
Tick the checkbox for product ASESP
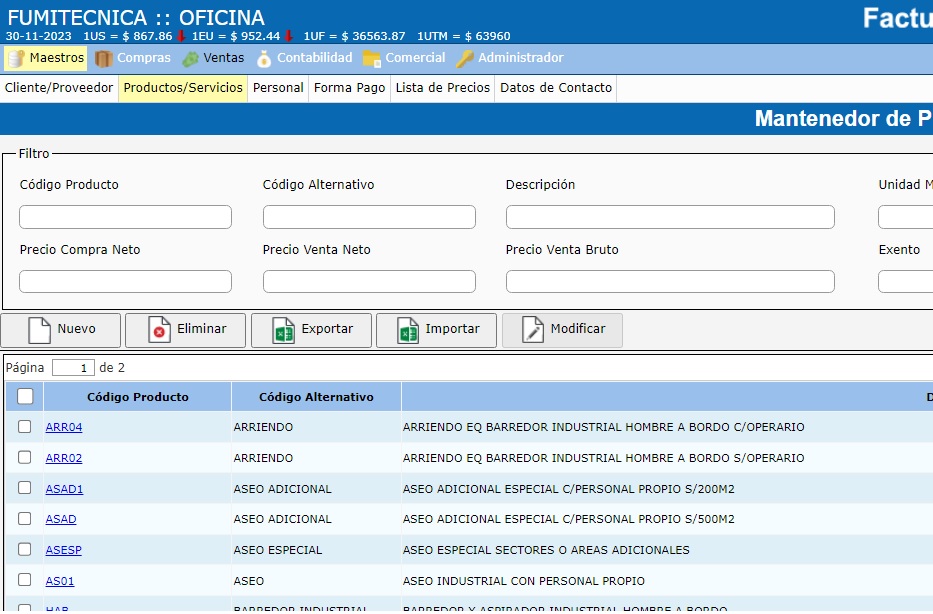(x=25, y=549)
